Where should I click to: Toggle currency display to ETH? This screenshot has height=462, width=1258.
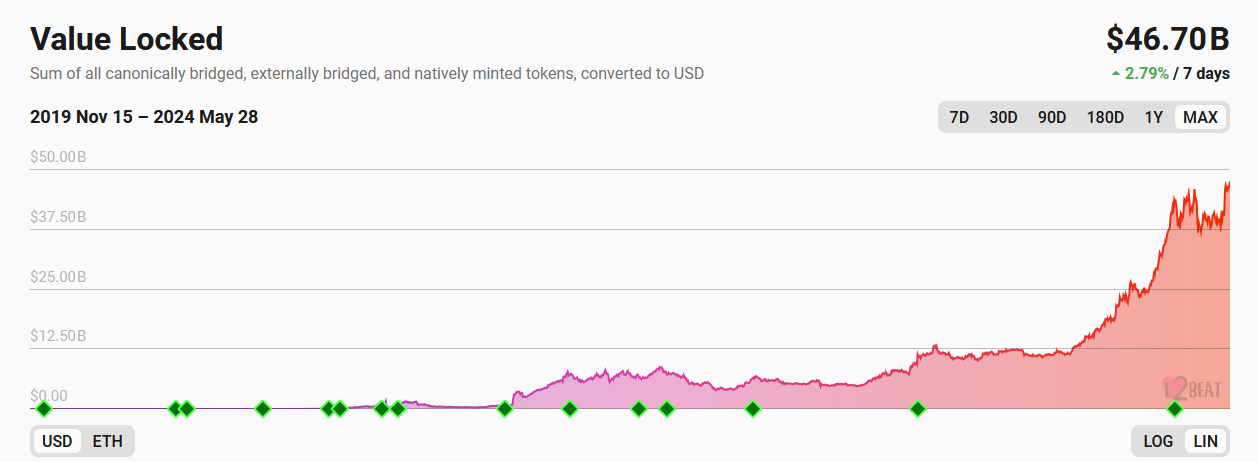[x=108, y=441]
